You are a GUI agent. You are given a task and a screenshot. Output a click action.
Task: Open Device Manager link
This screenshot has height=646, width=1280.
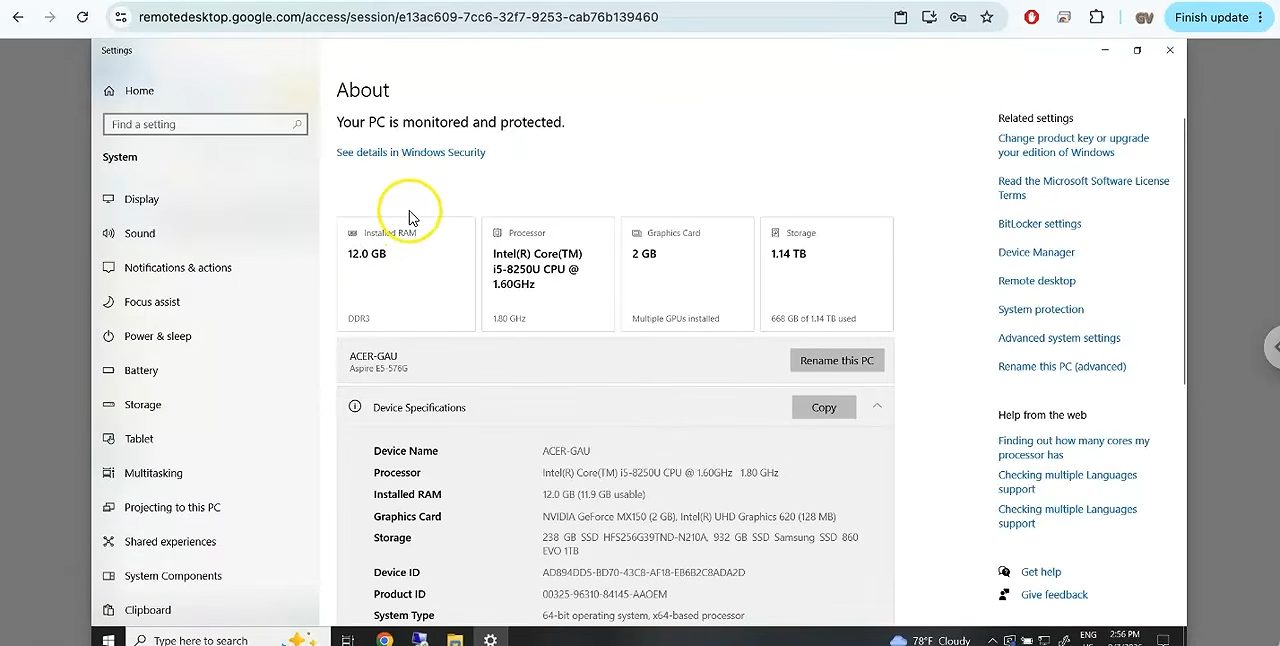tap(1036, 253)
